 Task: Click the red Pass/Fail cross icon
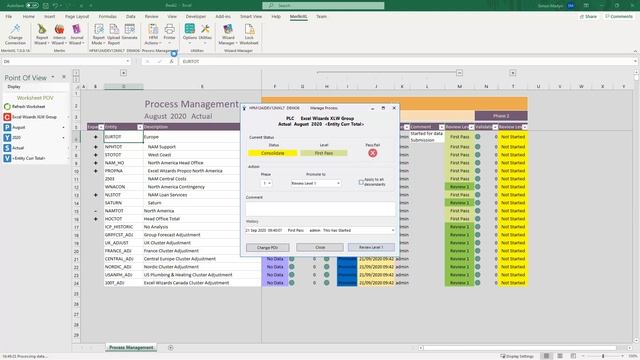click(x=373, y=153)
